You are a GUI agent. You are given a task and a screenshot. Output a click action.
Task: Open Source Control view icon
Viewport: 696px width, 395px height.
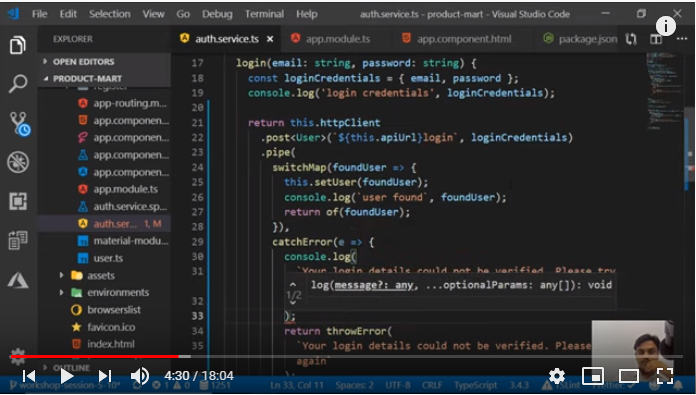(19, 123)
